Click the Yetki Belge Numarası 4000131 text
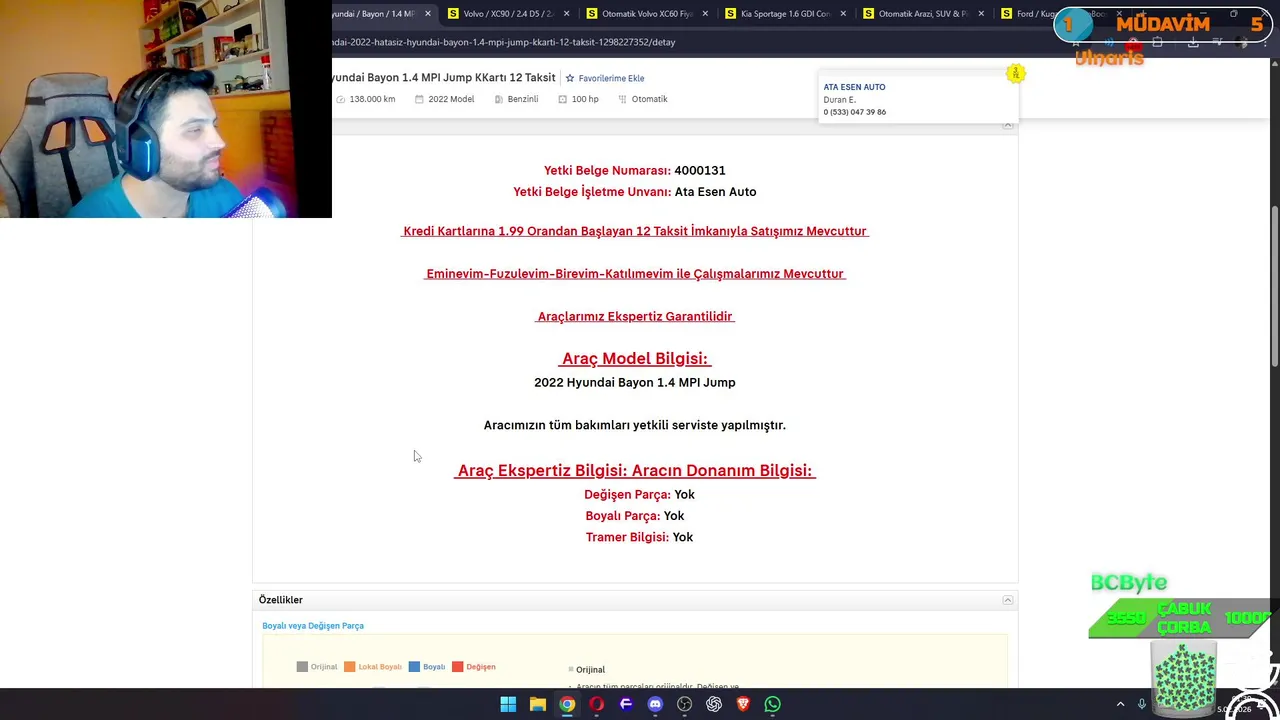 click(x=635, y=171)
